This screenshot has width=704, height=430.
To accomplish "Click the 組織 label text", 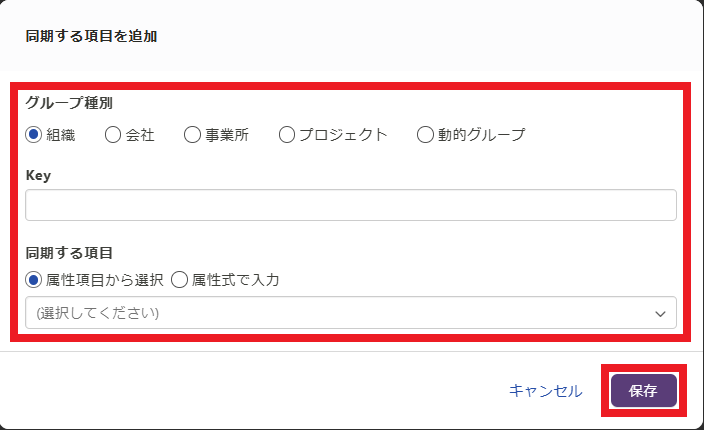I will click(x=61, y=134).
